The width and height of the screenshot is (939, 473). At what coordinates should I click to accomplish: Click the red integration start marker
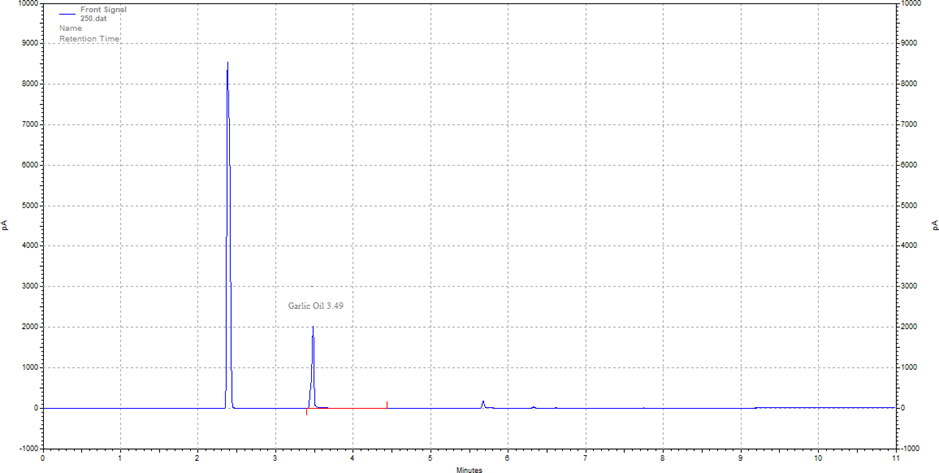(307, 411)
